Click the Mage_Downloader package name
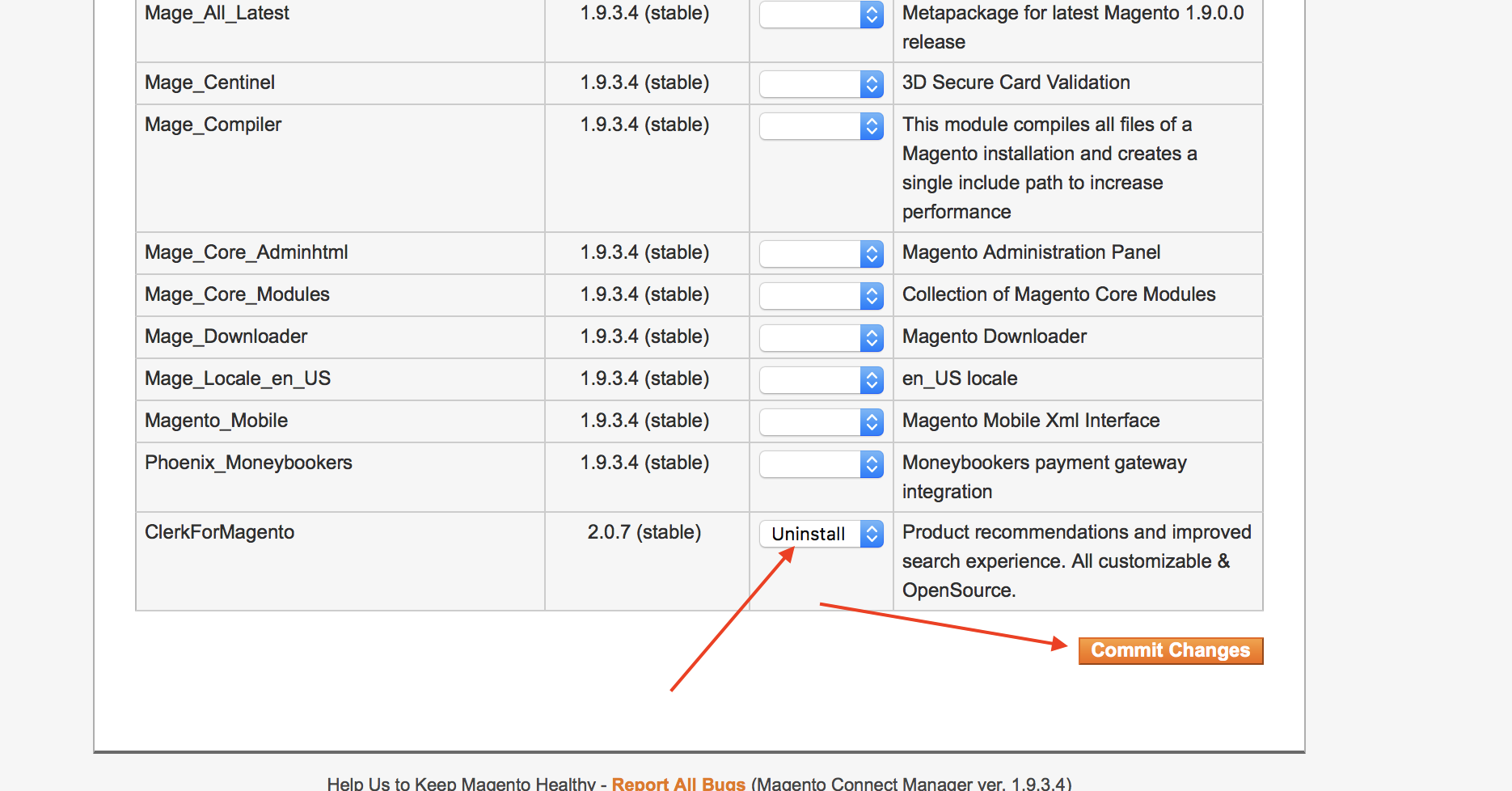This screenshot has height=791, width=1512. [226, 336]
